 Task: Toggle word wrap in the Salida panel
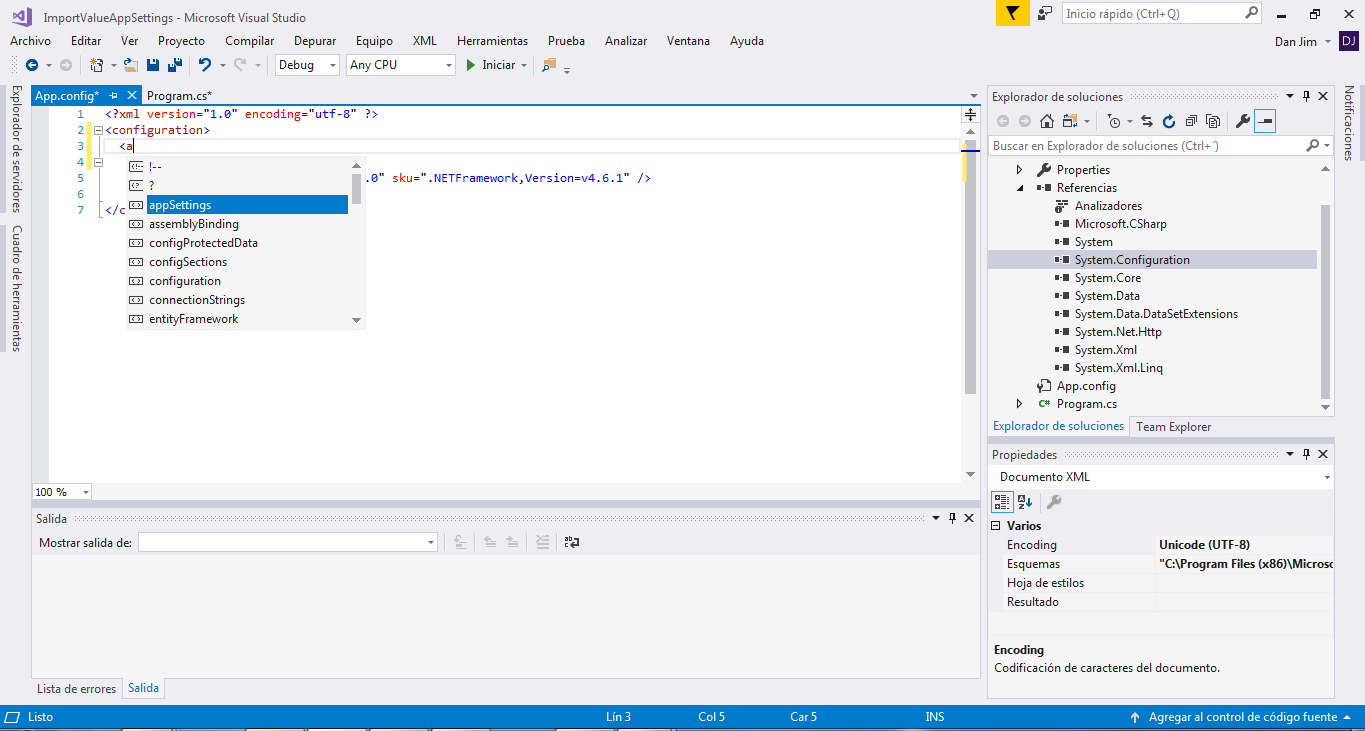coord(572,542)
